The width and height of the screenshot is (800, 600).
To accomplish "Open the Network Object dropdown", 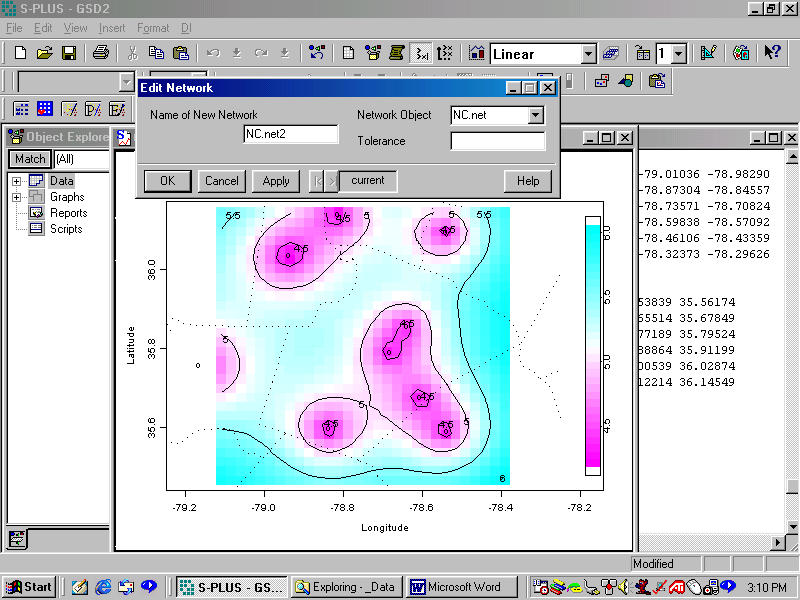I will click(536, 115).
